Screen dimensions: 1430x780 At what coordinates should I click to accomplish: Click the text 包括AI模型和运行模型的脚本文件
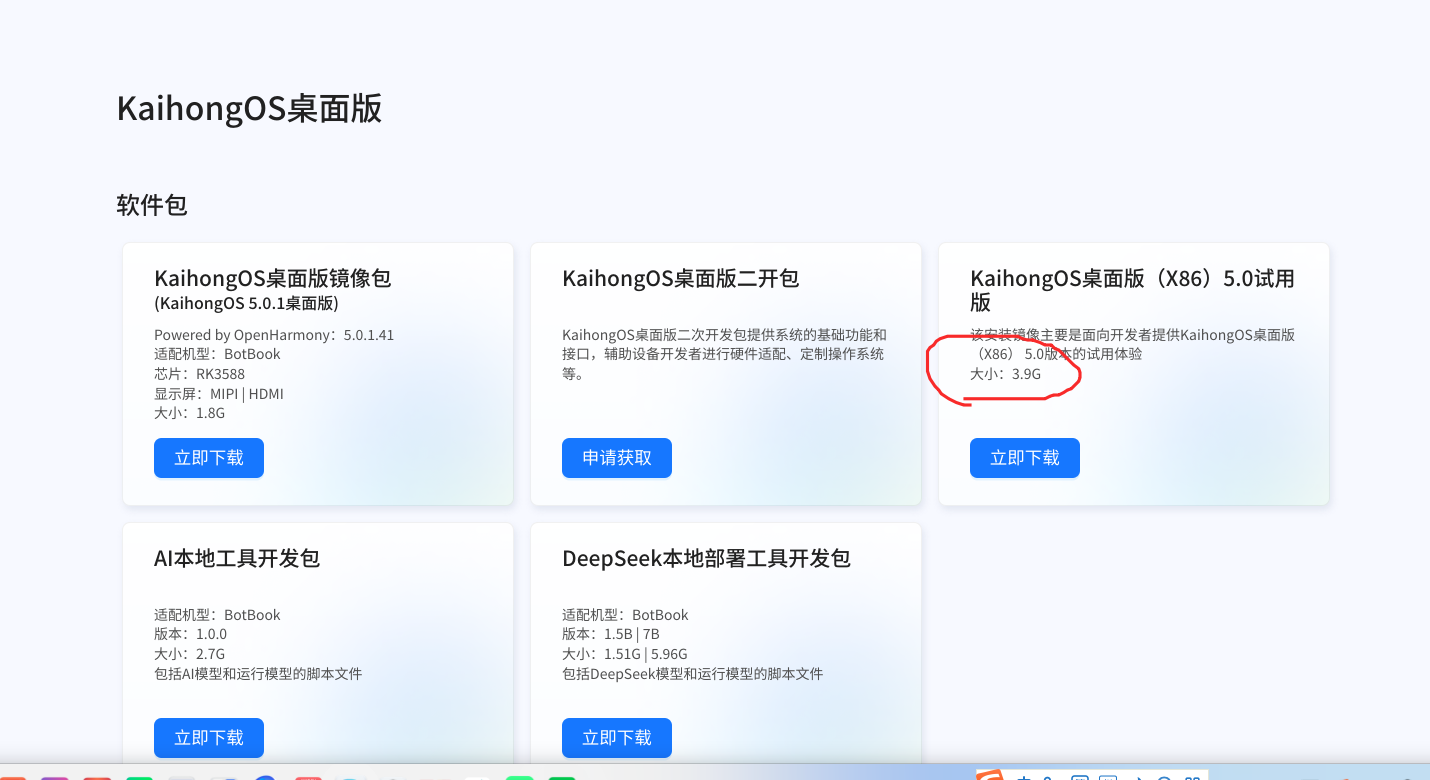tap(258, 674)
